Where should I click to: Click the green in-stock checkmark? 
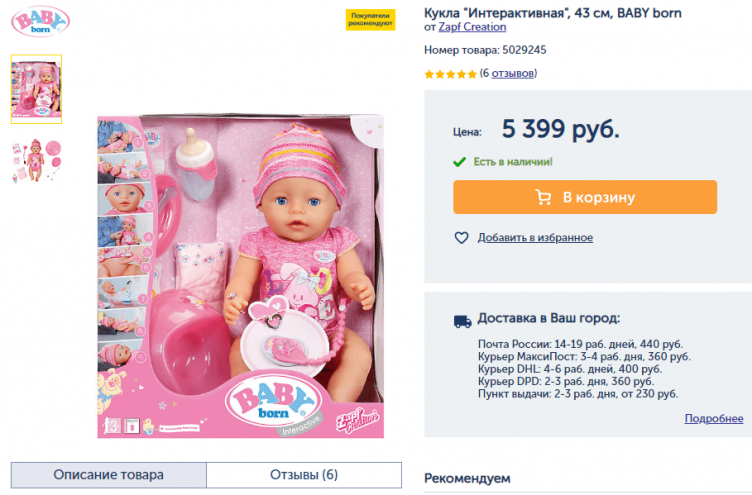coord(459,161)
